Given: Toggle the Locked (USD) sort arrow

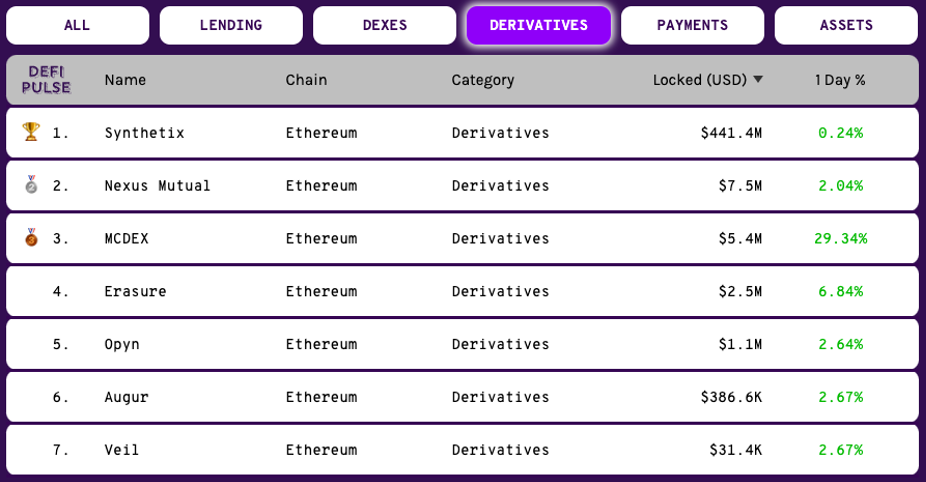Looking at the screenshot, I should pyautogui.click(x=758, y=80).
